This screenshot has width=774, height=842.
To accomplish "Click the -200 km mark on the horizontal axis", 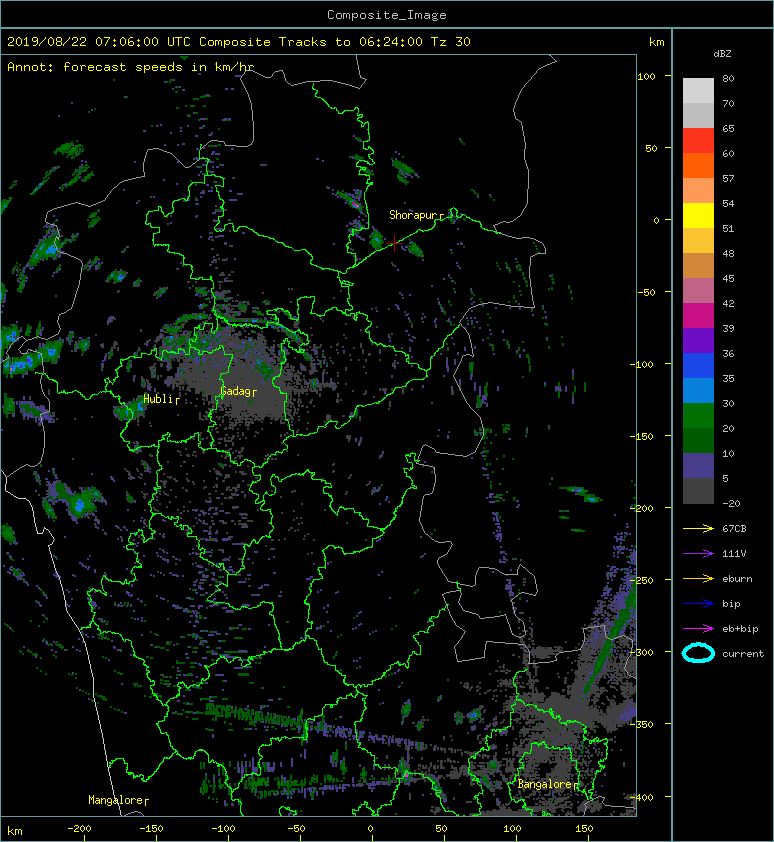I will coord(79,829).
